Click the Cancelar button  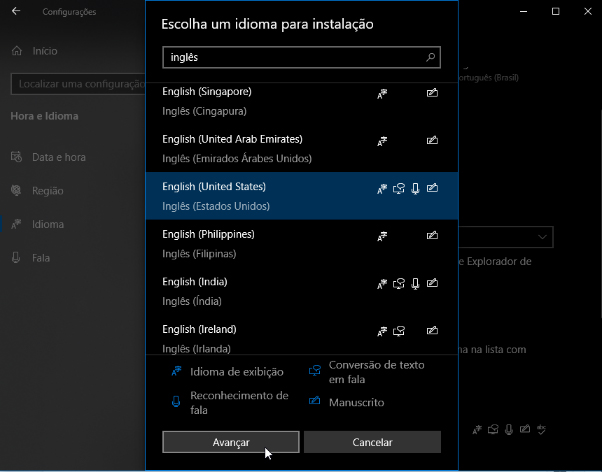click(x=372, y=442)
